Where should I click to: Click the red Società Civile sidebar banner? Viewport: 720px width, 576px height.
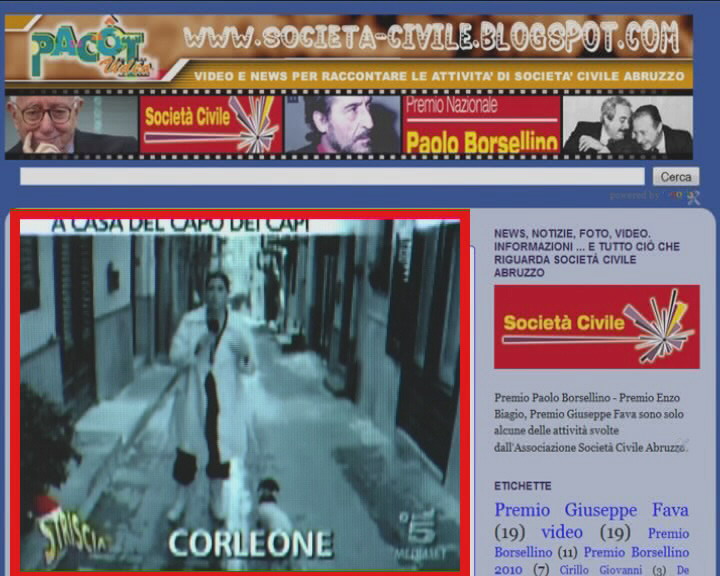click(596, 327)
